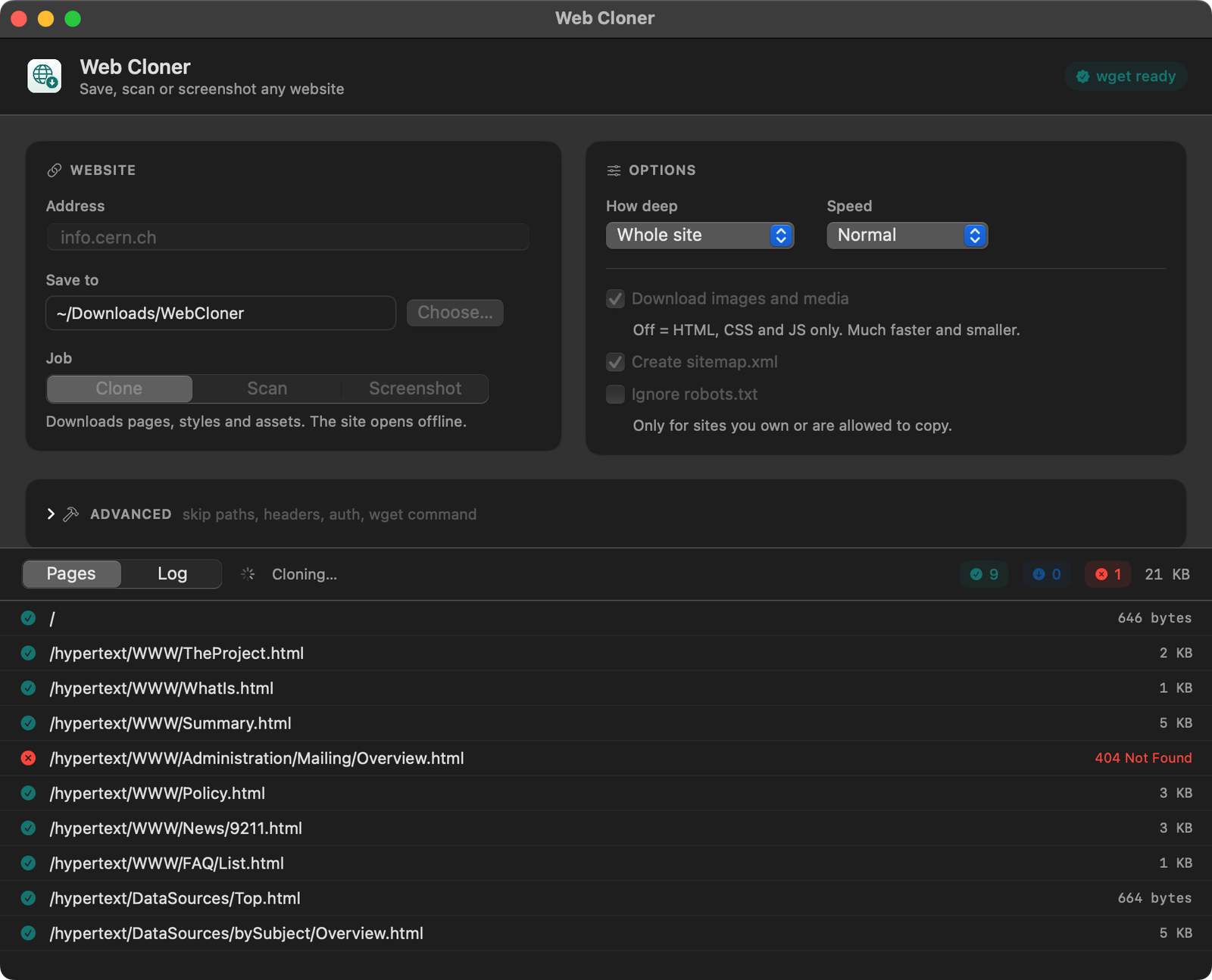Click the green succeeded count badge 9

(984, 574)
